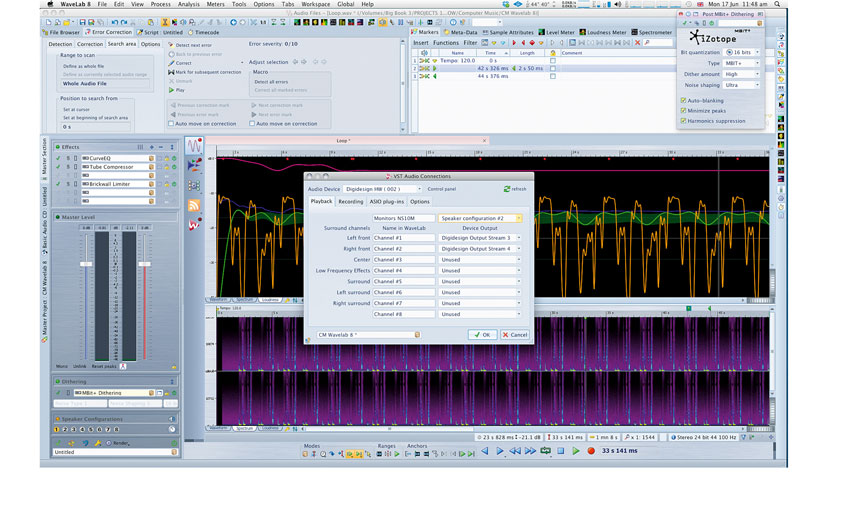Open the Analysis menu

tap(188, 4)
